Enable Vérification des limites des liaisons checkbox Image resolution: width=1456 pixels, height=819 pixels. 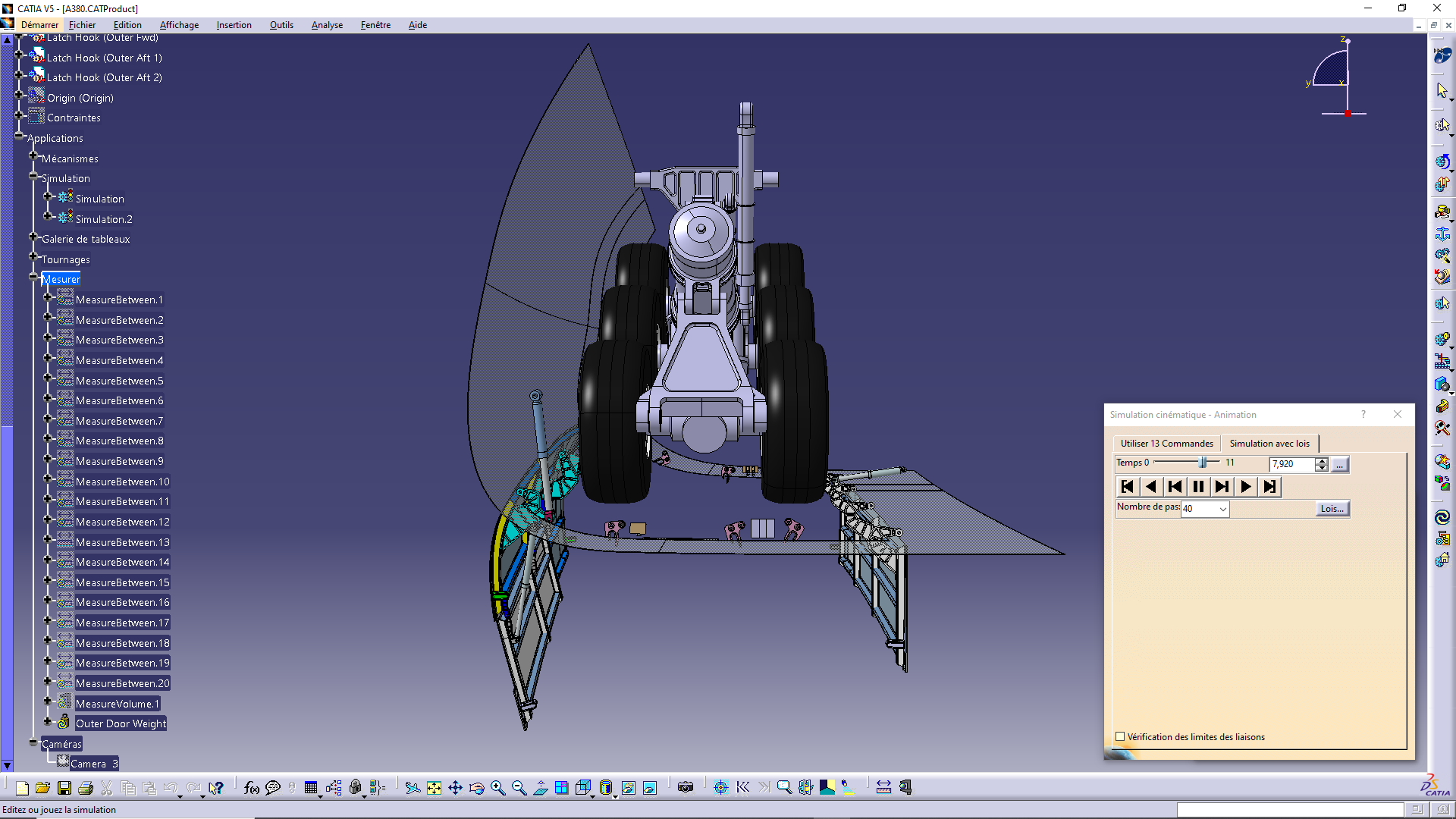tap(1120, 736)
